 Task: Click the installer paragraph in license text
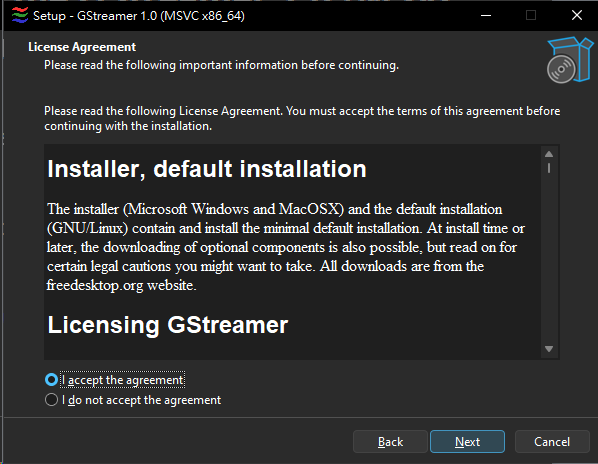point(285,247)
